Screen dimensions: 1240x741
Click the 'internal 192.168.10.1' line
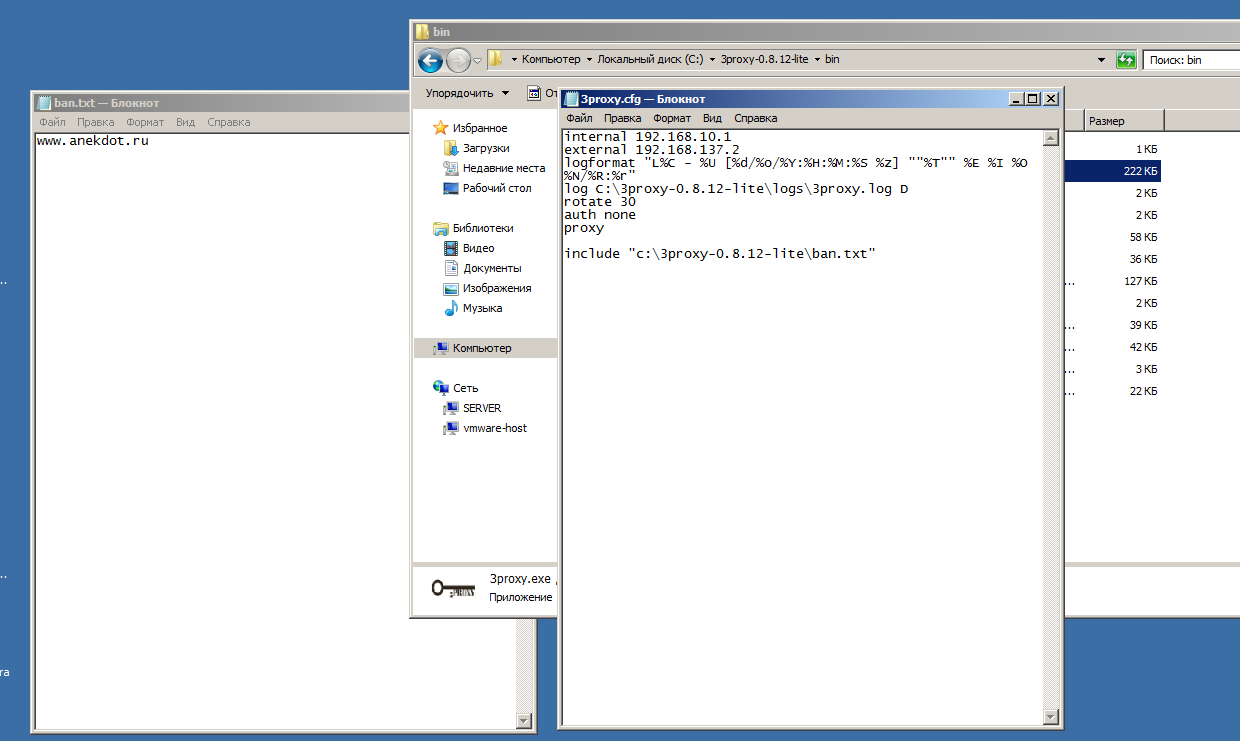(x=648, y=137)
